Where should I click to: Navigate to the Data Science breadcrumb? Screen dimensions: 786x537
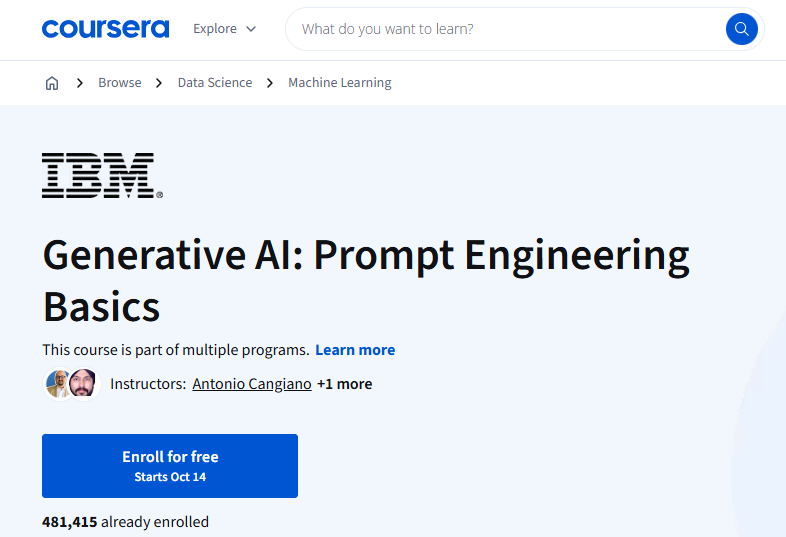(x=215, y=83)
